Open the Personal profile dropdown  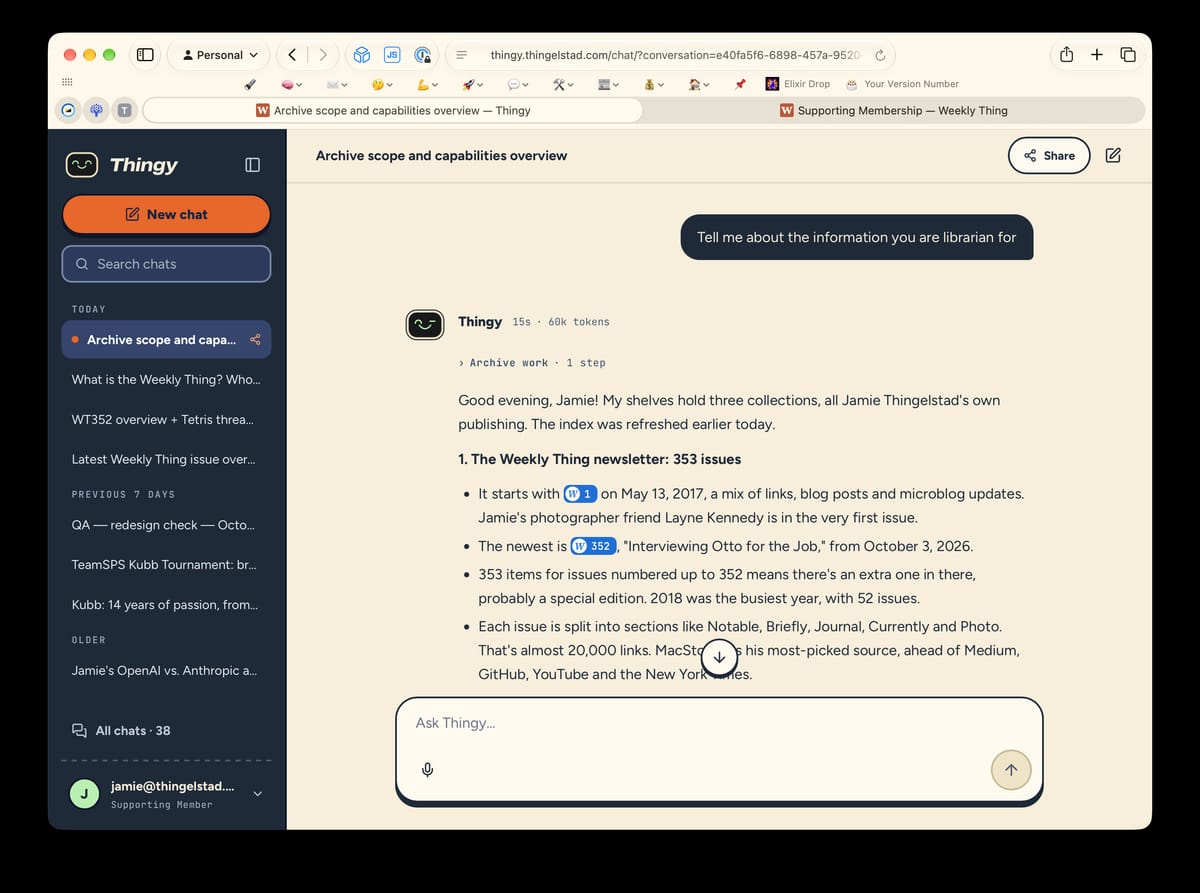coord(220,55)
